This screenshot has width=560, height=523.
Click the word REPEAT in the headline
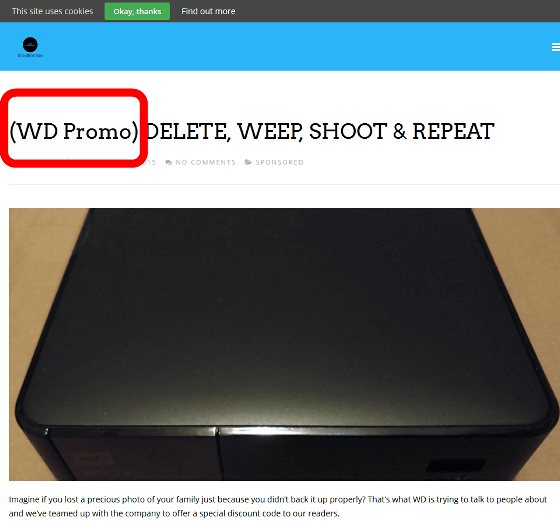[454, 131]
